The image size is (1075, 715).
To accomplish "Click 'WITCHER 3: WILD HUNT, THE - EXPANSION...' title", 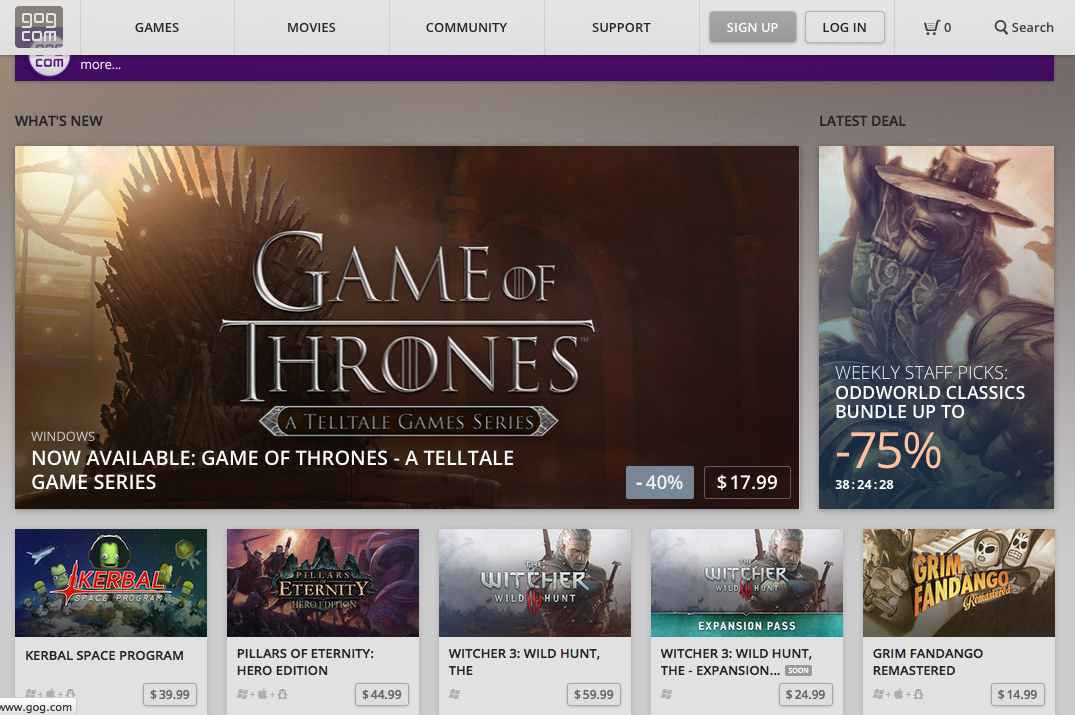I will click(736, 662).
